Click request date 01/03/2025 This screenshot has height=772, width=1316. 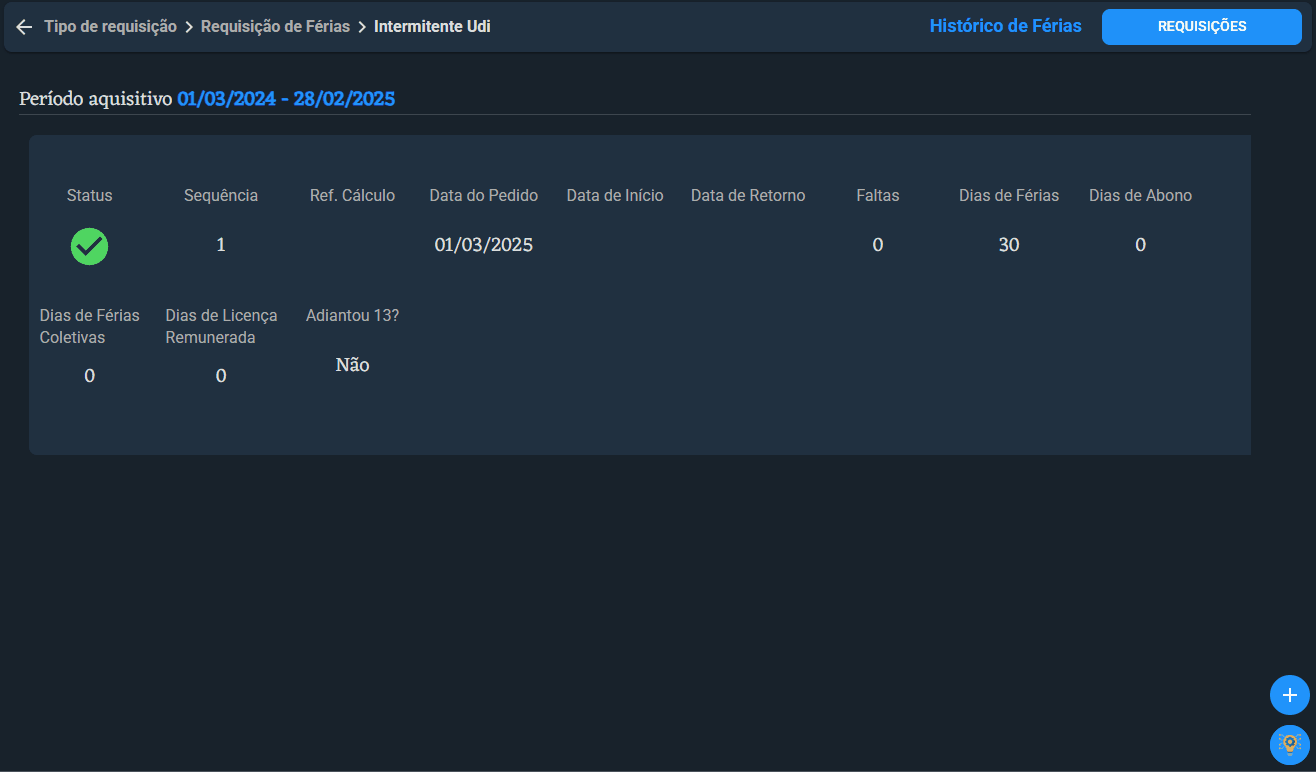(x=484, y=245)
